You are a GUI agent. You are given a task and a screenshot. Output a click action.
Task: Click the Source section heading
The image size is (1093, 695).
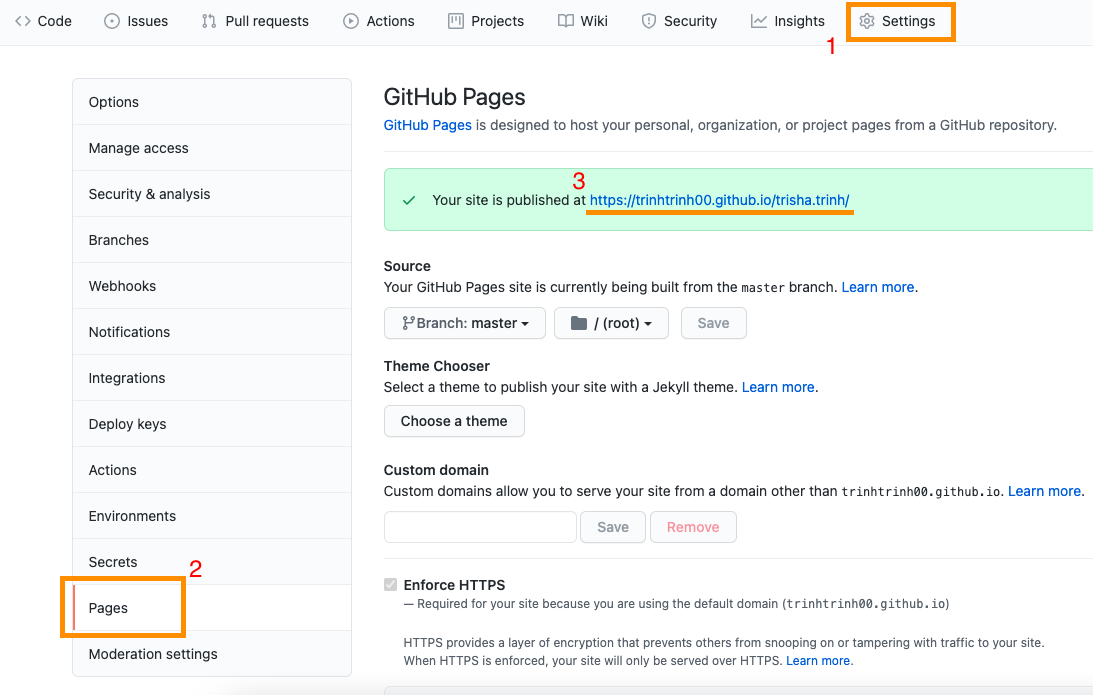tap(407, 266)
